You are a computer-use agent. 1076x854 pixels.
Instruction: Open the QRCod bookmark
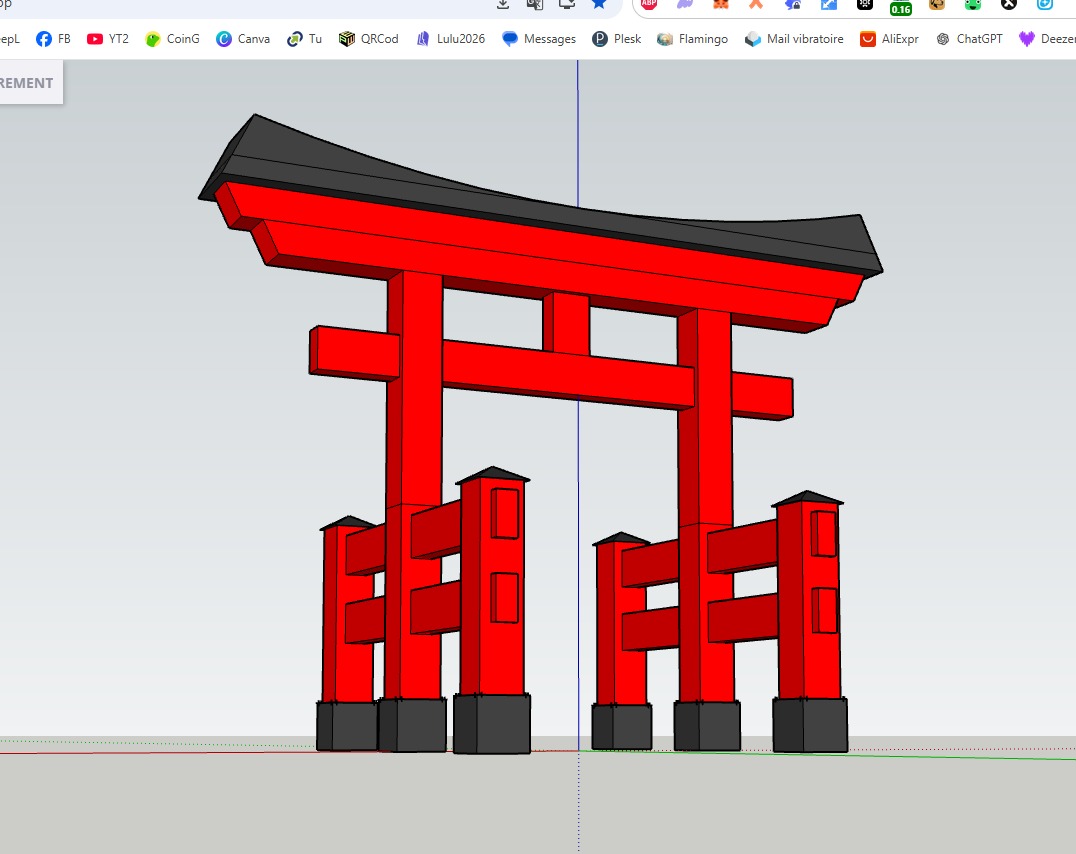click(369, 39)
